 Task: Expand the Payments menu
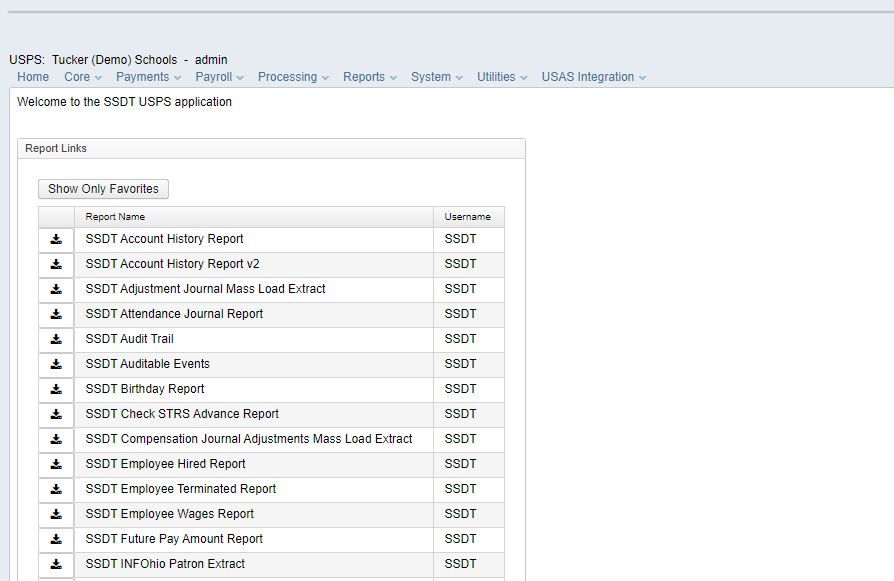point(148,77)
